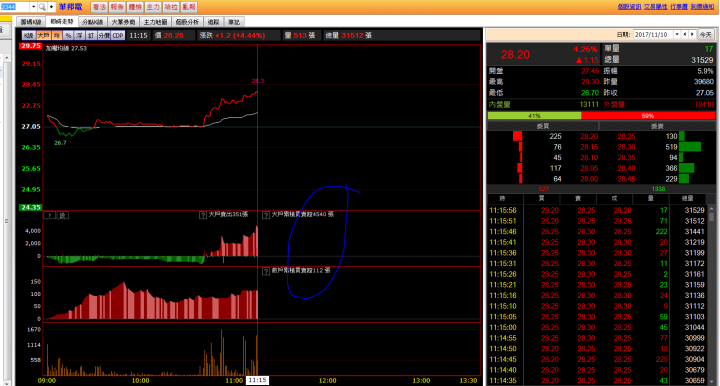Click the question mark icon beside 大戶累積買賣超4540張
This screenshot has height=386, width=720.
(266, 215)
